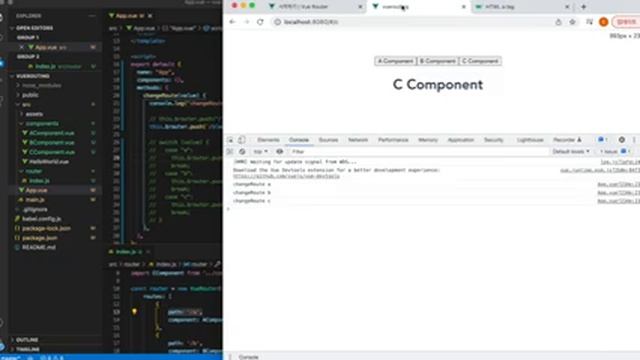The height and width of the screenshot is (360, 640).
Task: Open the Performance tab in DevTools
Action: pyautogui.click(x=393, y=140)
